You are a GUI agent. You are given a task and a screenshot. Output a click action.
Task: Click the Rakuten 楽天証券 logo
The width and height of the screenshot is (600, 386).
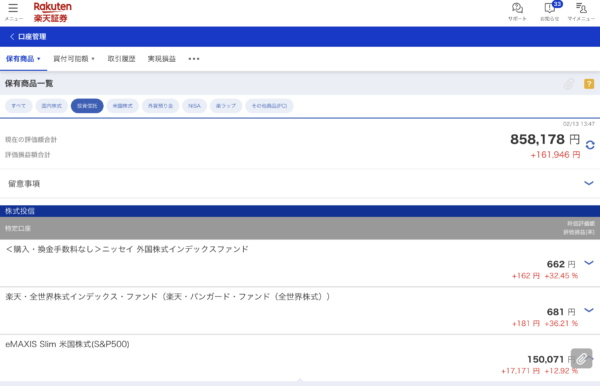point(52,12)
